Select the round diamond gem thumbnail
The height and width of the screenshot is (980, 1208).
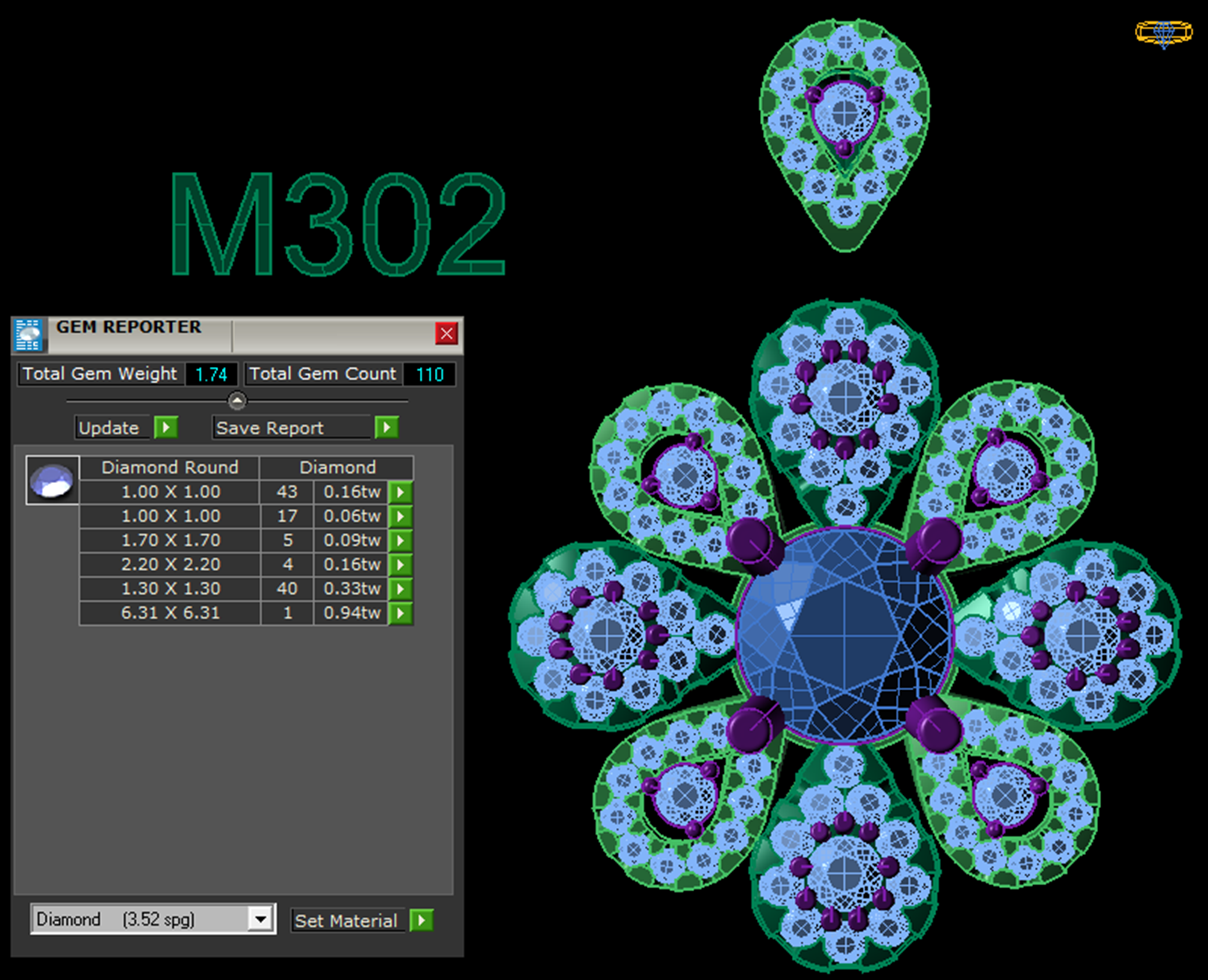point(52,480)
